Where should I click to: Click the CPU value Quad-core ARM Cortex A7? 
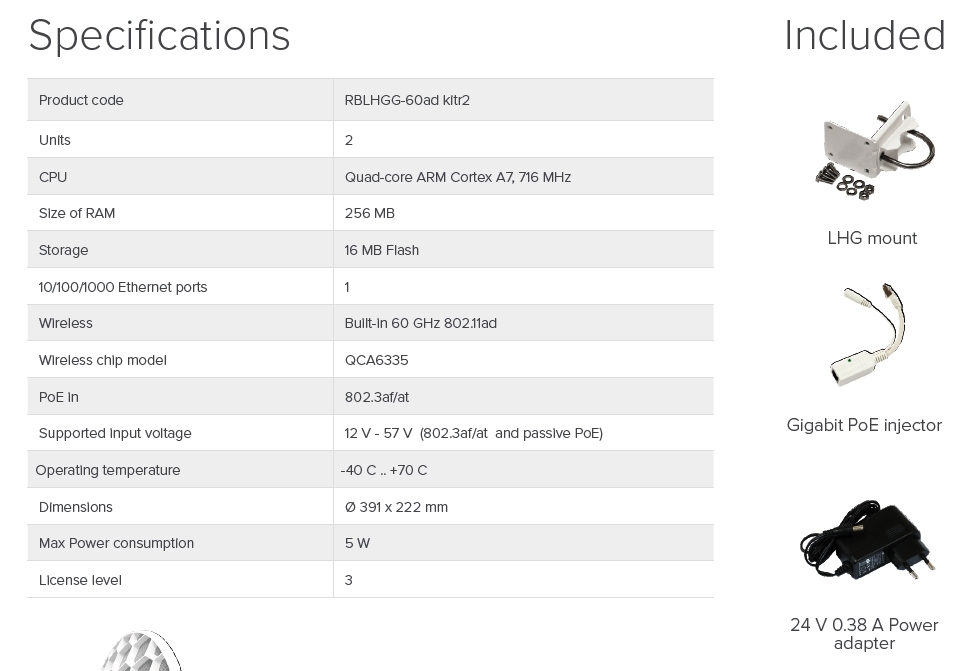click(x=457, y=177)
